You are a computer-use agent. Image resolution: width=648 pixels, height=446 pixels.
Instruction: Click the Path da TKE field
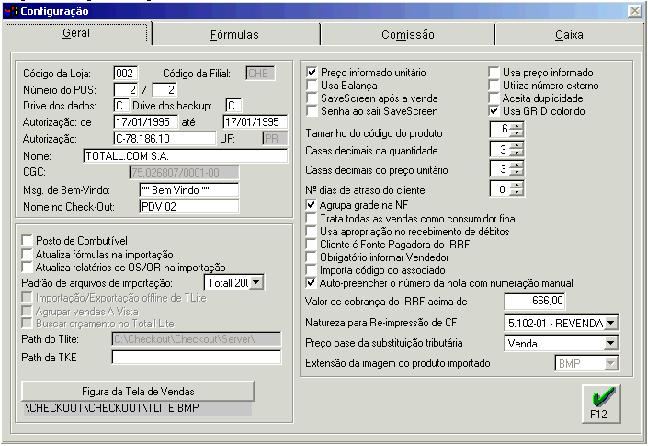click(196, 357)
